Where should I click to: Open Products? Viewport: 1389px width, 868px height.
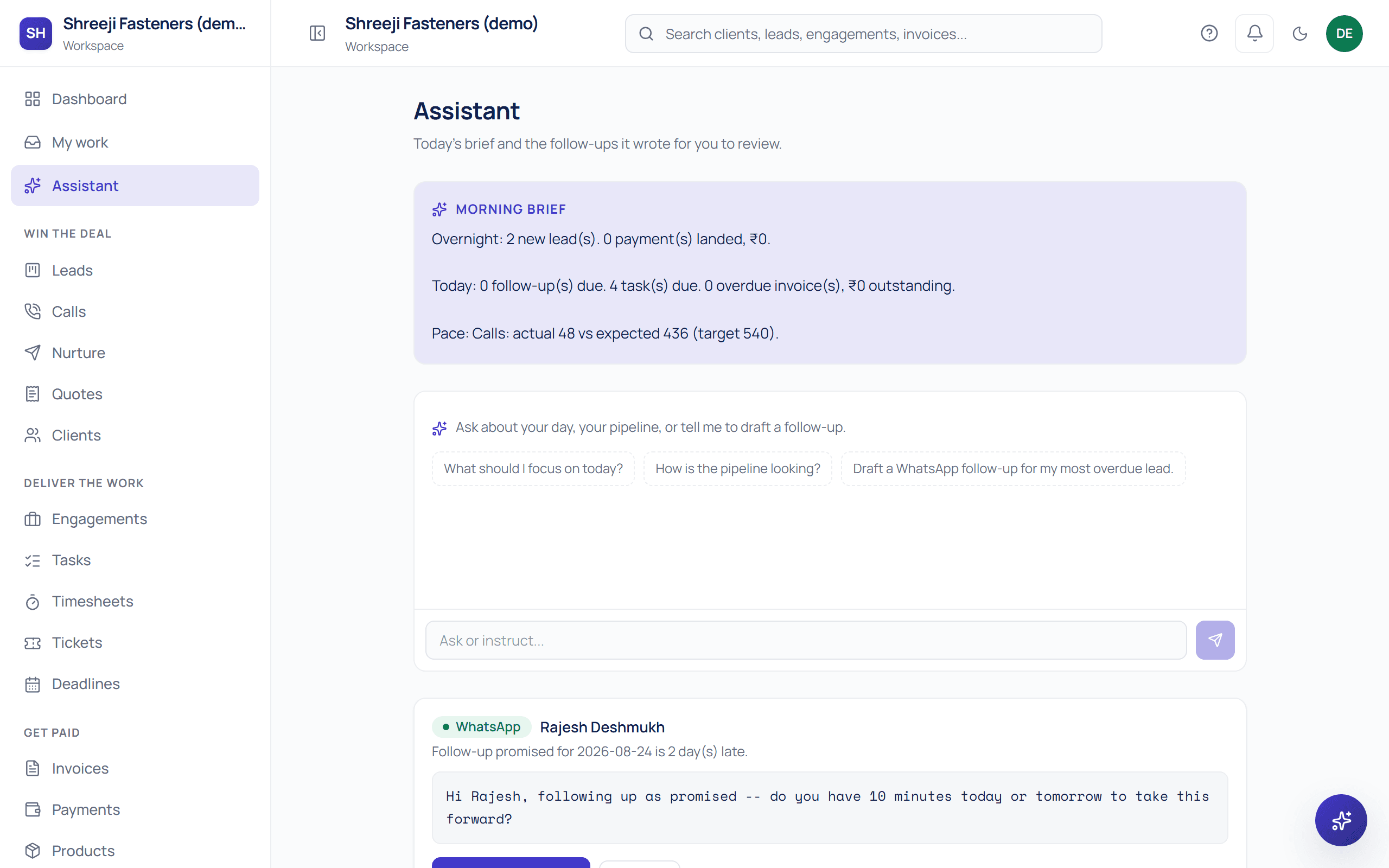[135, 851]
